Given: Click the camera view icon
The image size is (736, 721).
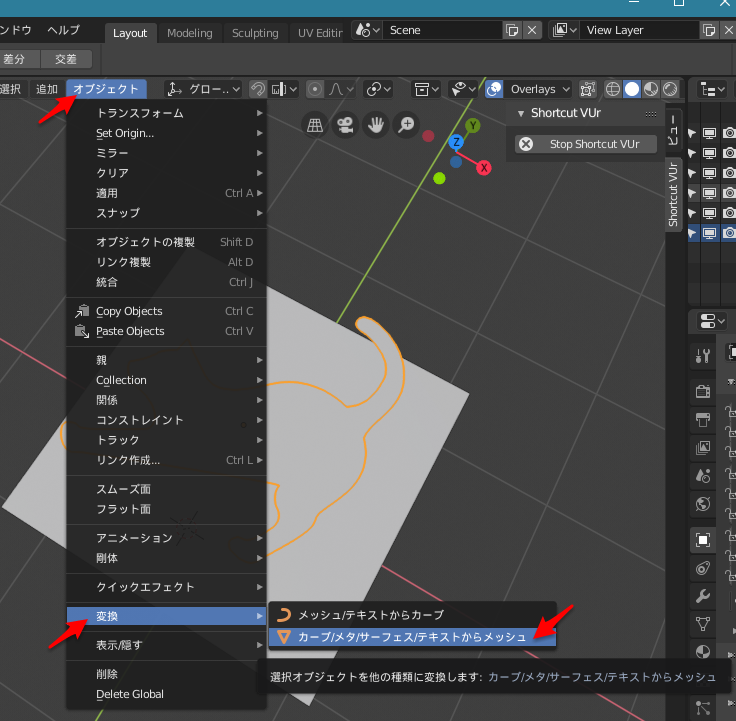Looking at the screenshot, I should tap(345, 125).
